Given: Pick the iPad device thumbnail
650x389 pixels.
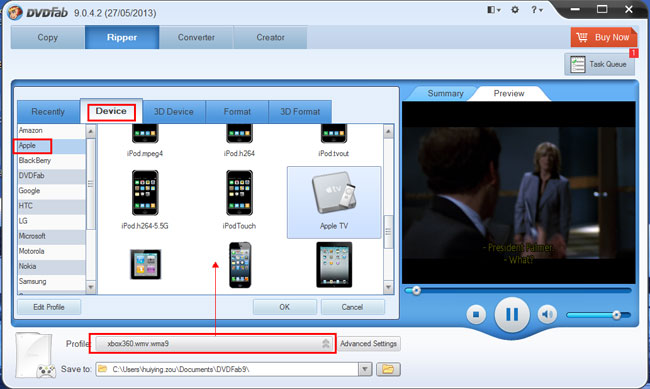Looking at the screenshot, I should point(334,265).
